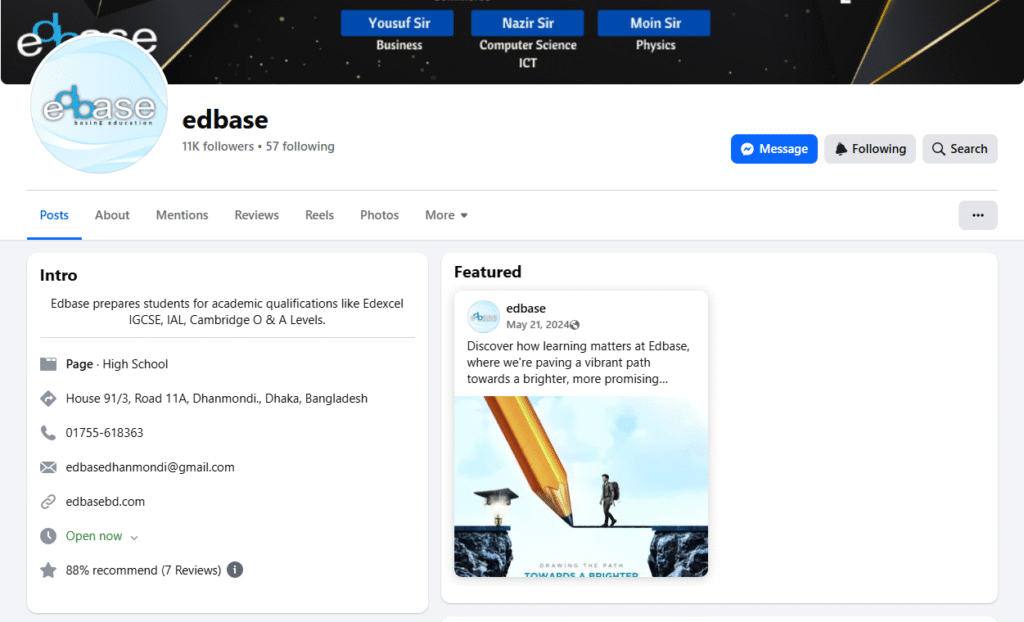The image size is (1024, 622).
Task: Click the Search button
Action: [x=959, y=149]
